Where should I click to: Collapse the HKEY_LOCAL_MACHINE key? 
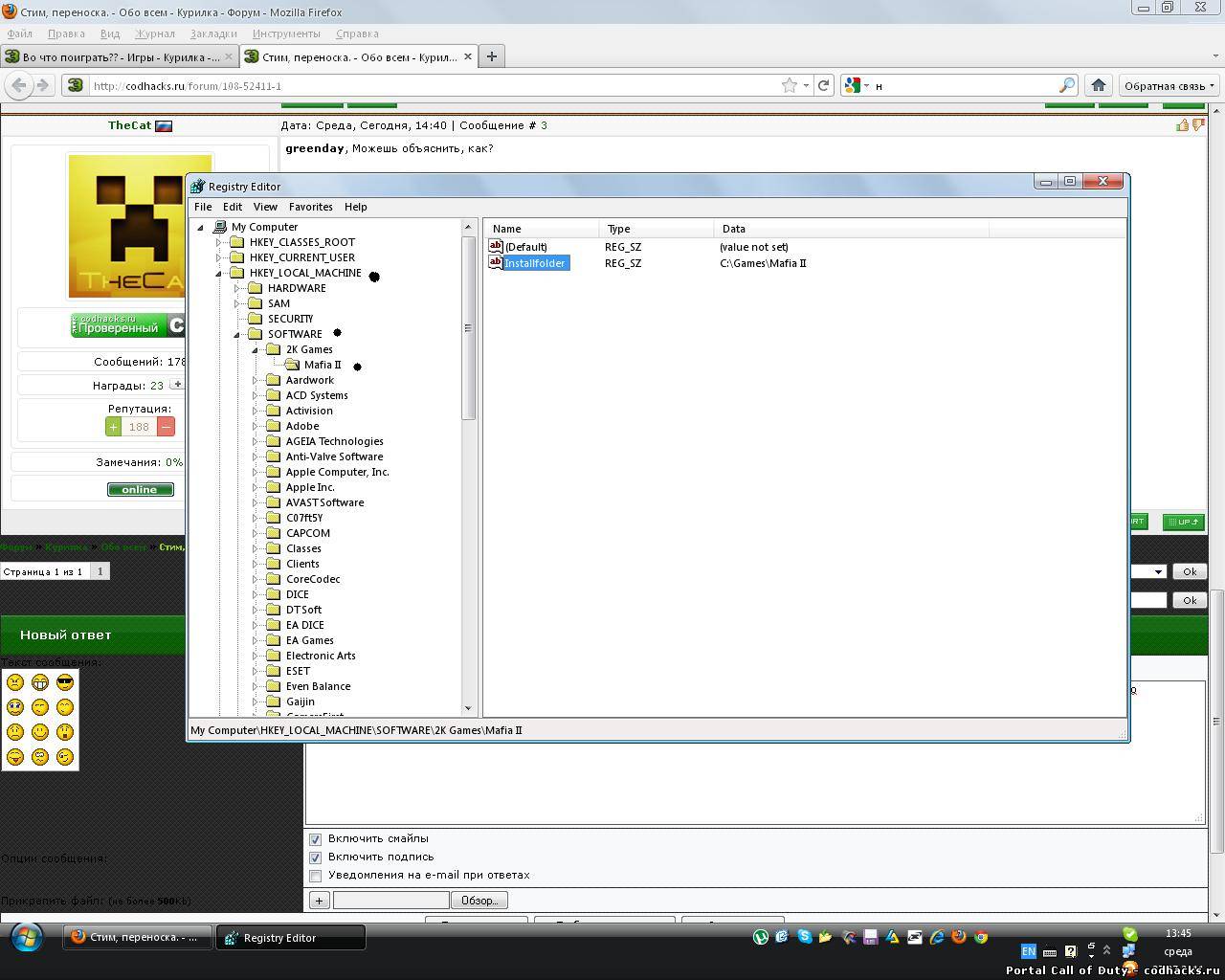[219, 273]
